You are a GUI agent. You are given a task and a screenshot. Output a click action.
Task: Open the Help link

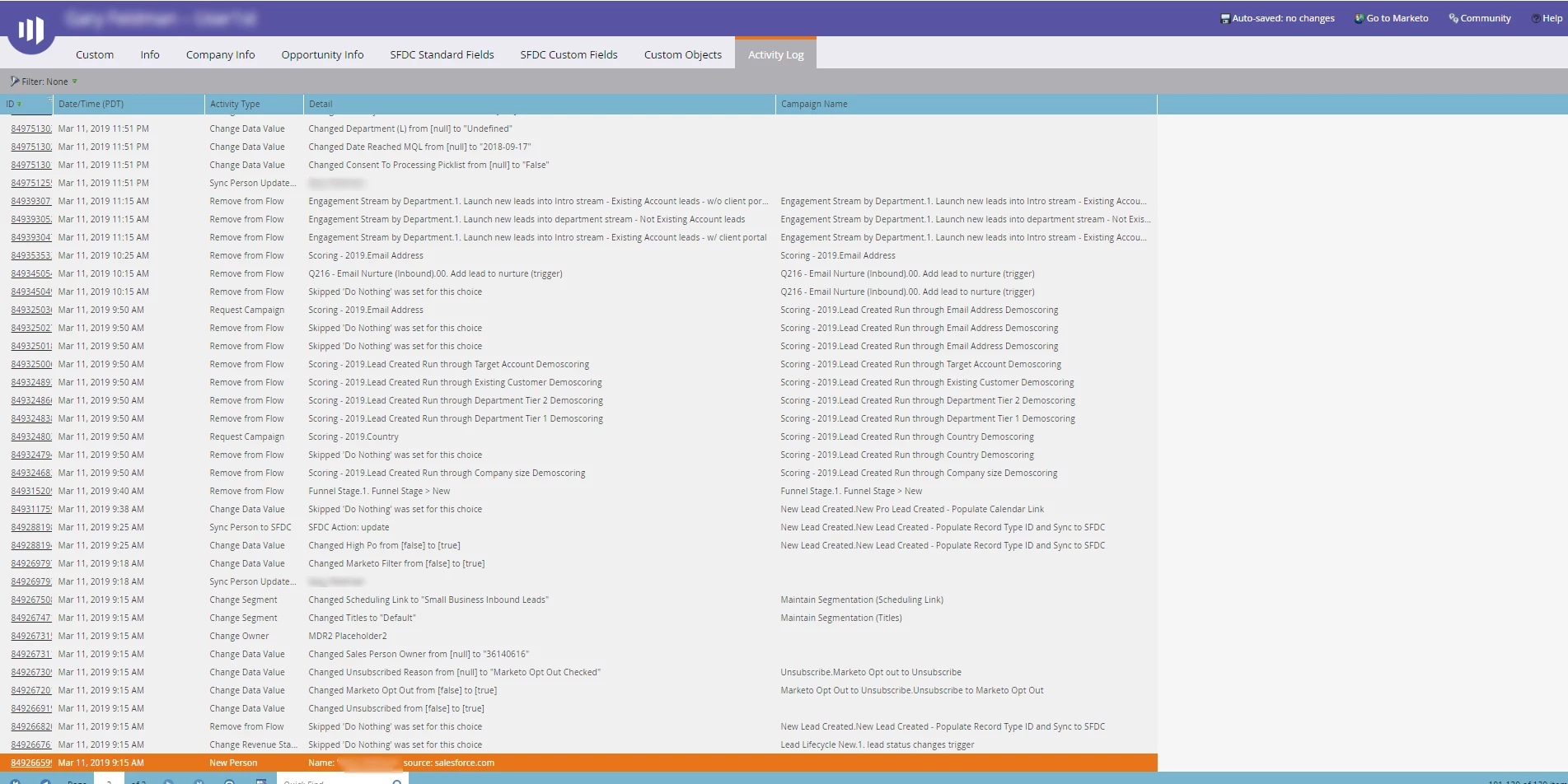(x=1552, y=18)
